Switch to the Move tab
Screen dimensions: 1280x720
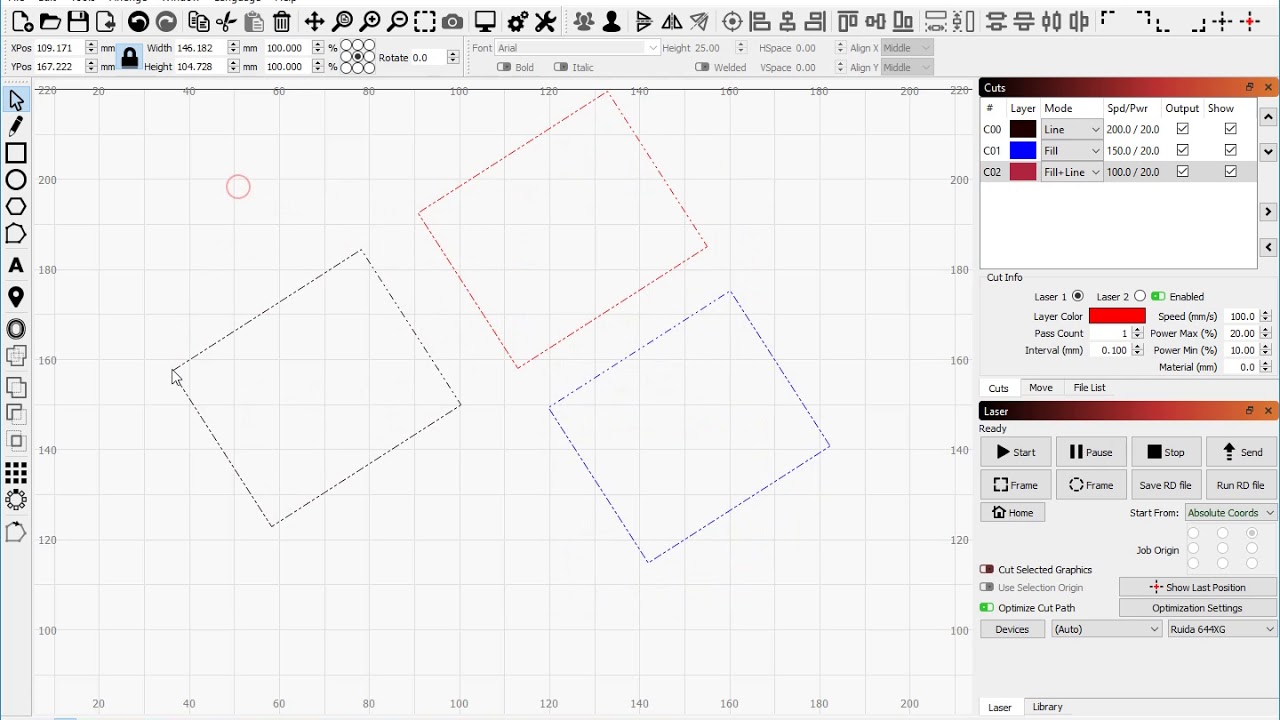point(1040,388)
